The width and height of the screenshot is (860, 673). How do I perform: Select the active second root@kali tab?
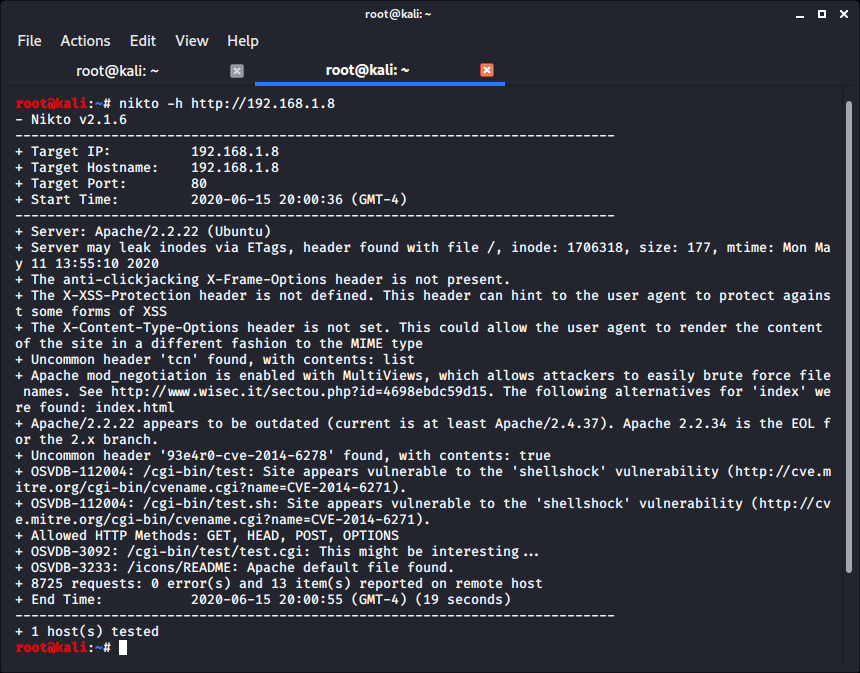(368, 70)
